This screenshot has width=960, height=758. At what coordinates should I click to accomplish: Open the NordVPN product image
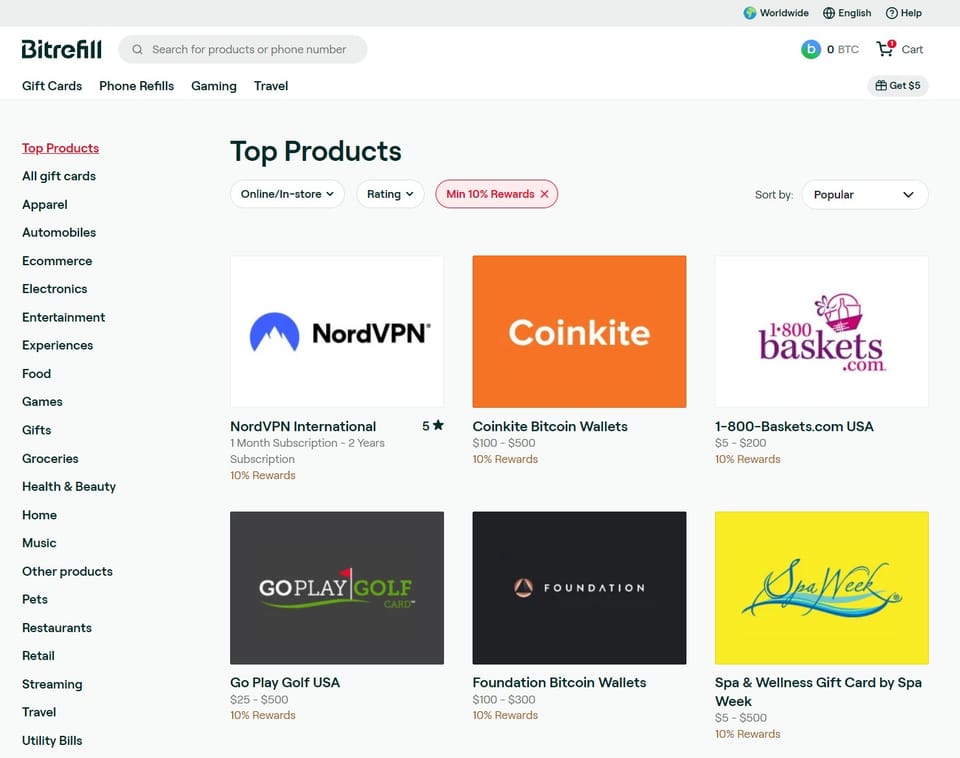click(337, 331)
